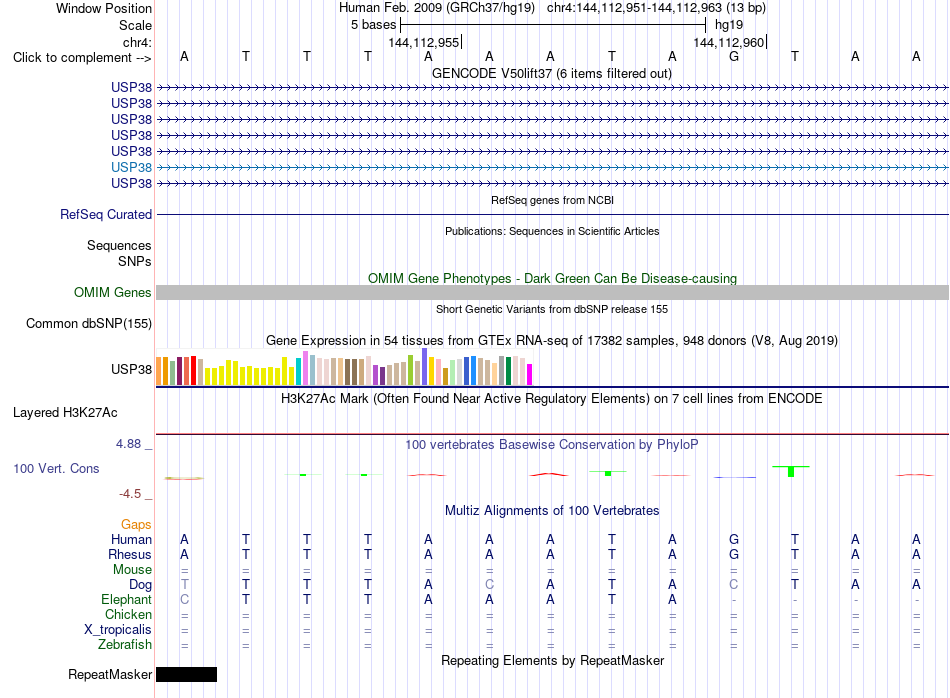The width and height of the screenshot is (950, 698).
Task: Click the USP38 label beside the GTEx bar chart
Action: [x=131, y=369]
